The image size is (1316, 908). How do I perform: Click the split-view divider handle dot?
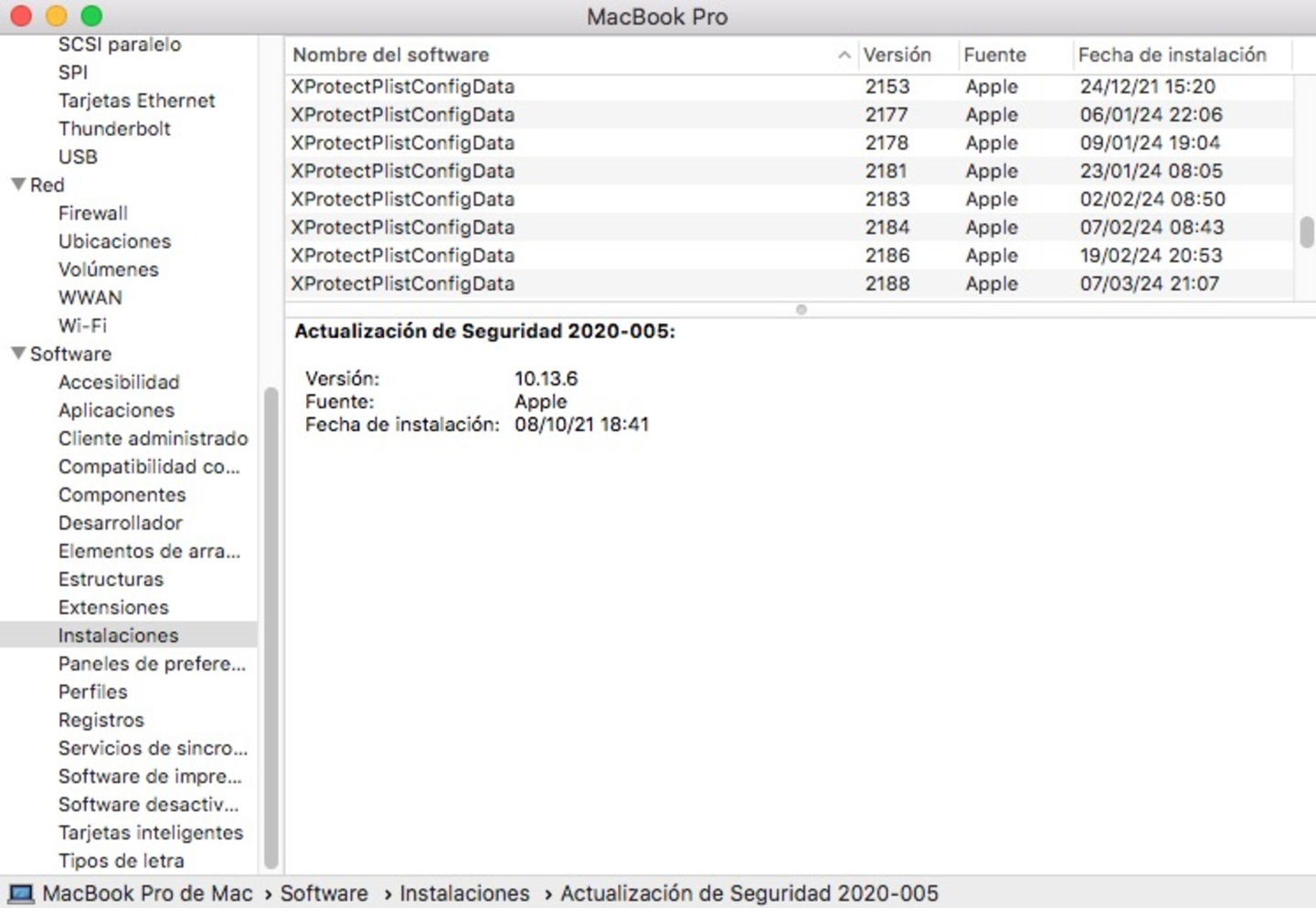(801, 310)
